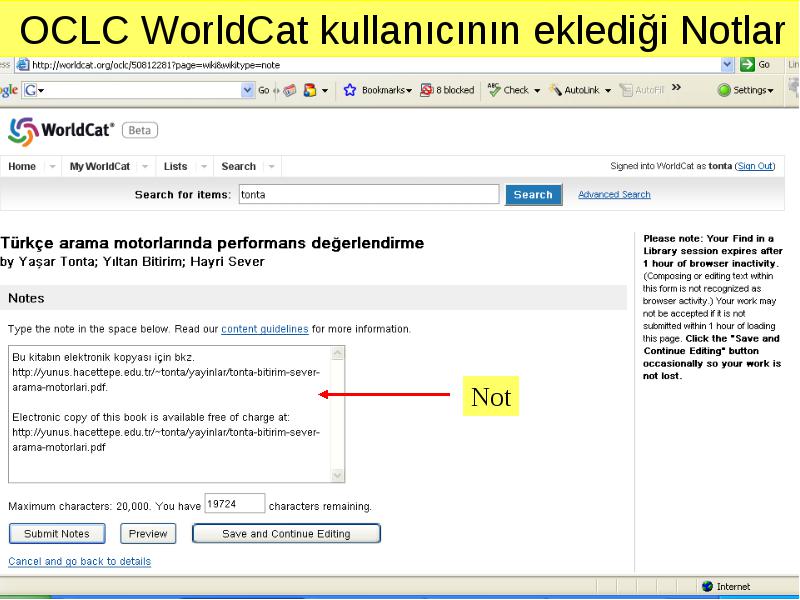Click the green Go arrow icon
Screen dimensions: 800x600
pos(747,64)
